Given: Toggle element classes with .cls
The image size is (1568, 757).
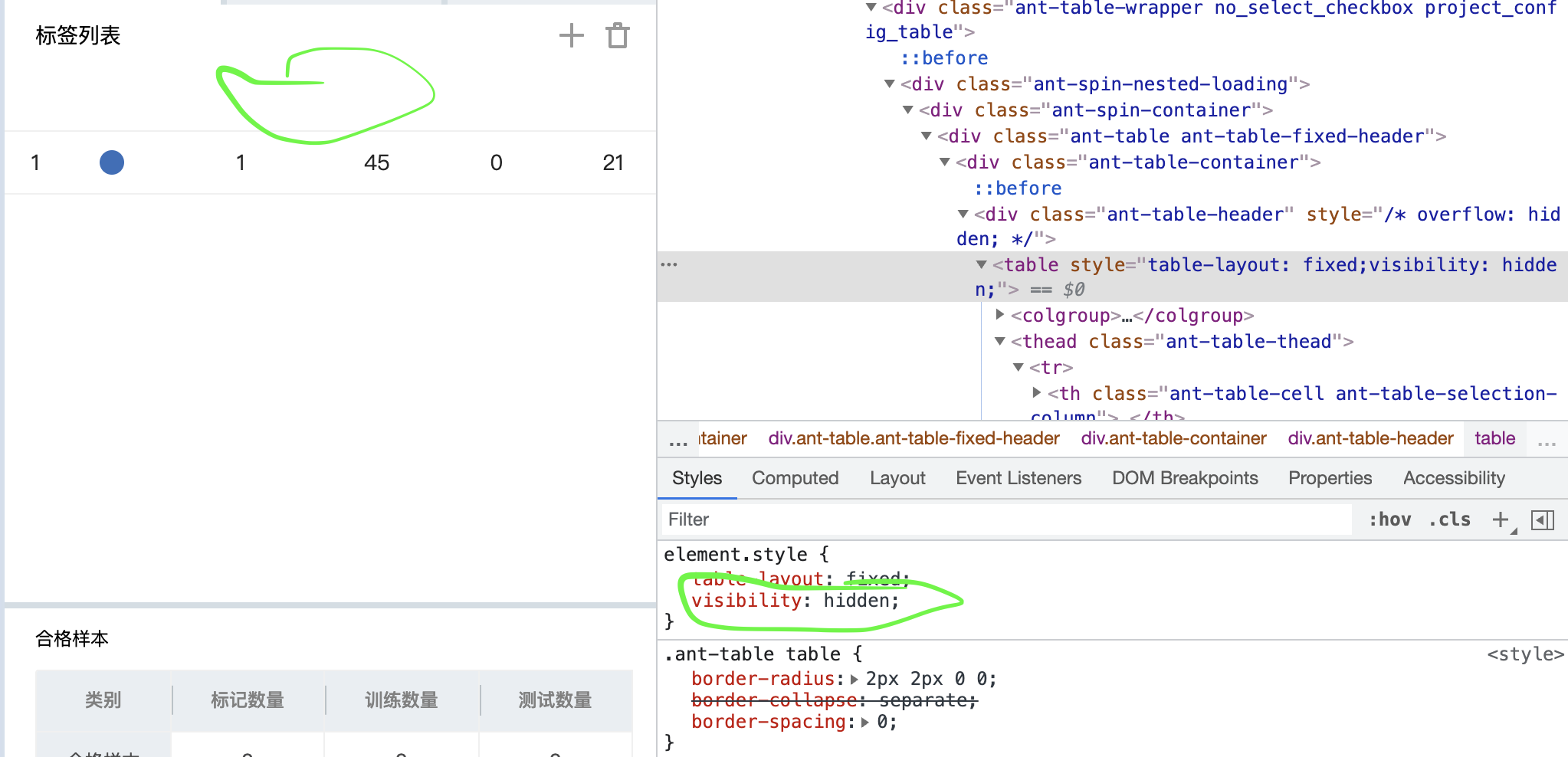Looking at the screenshot, I should (1449, 519).
